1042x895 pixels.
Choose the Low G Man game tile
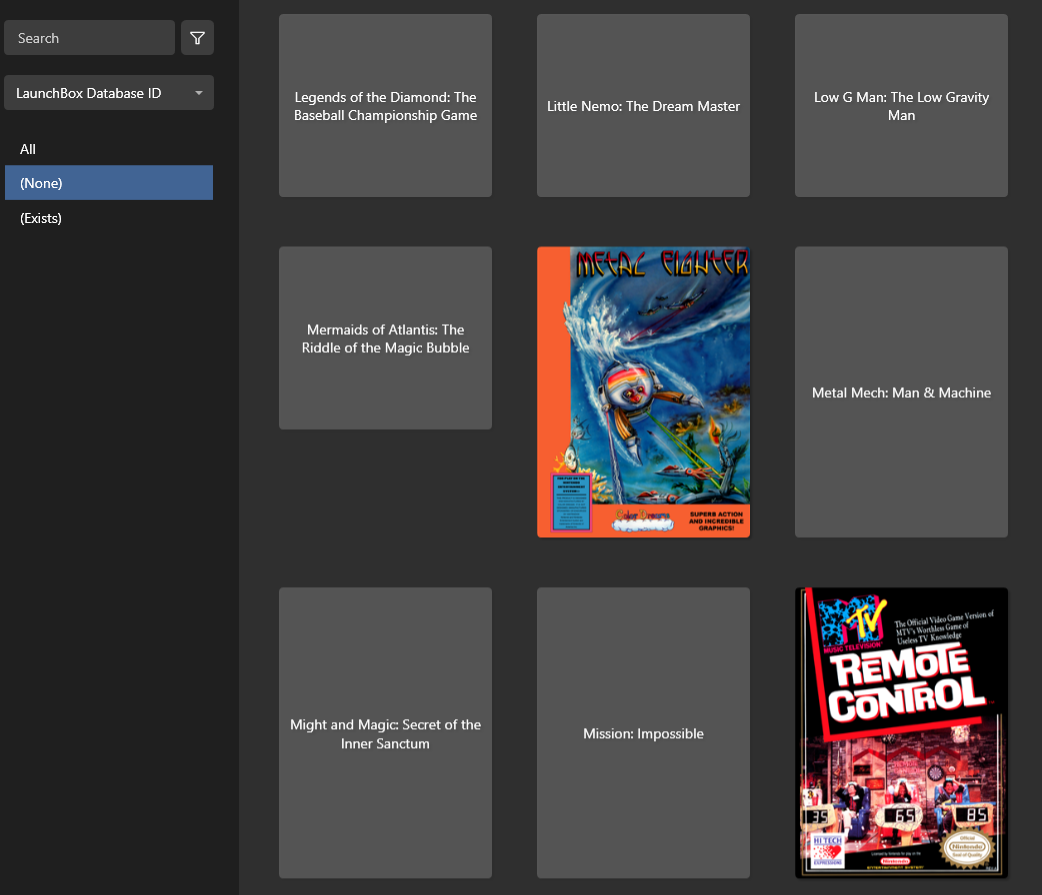click(x=901, y=106)
